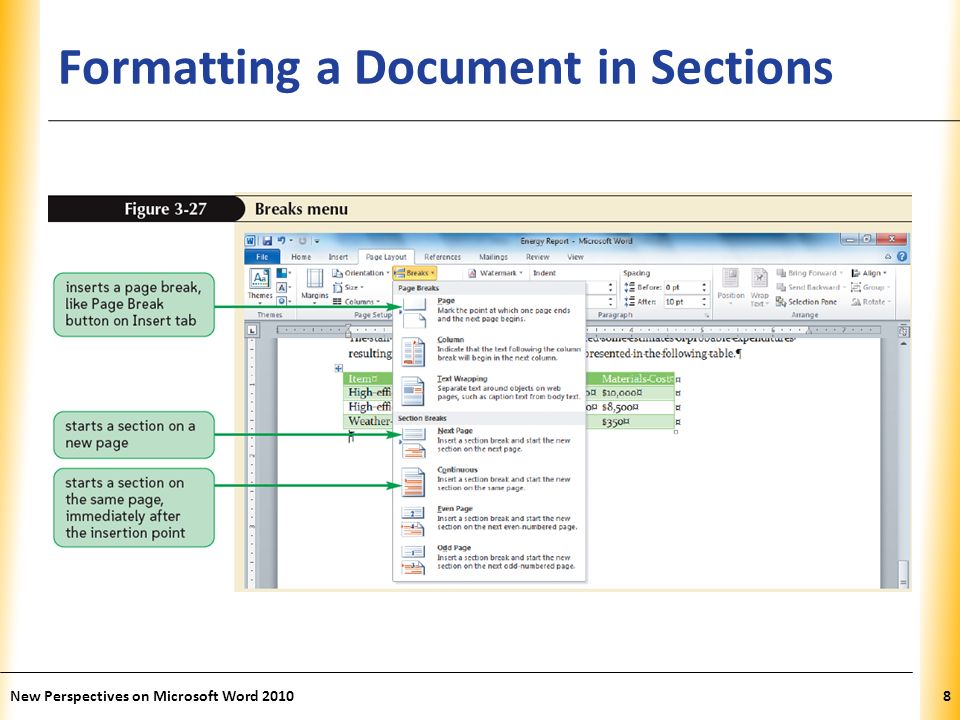Screen dimensions: 960x720
Task: Choose Column break menu item
Action: click(489, 352)
